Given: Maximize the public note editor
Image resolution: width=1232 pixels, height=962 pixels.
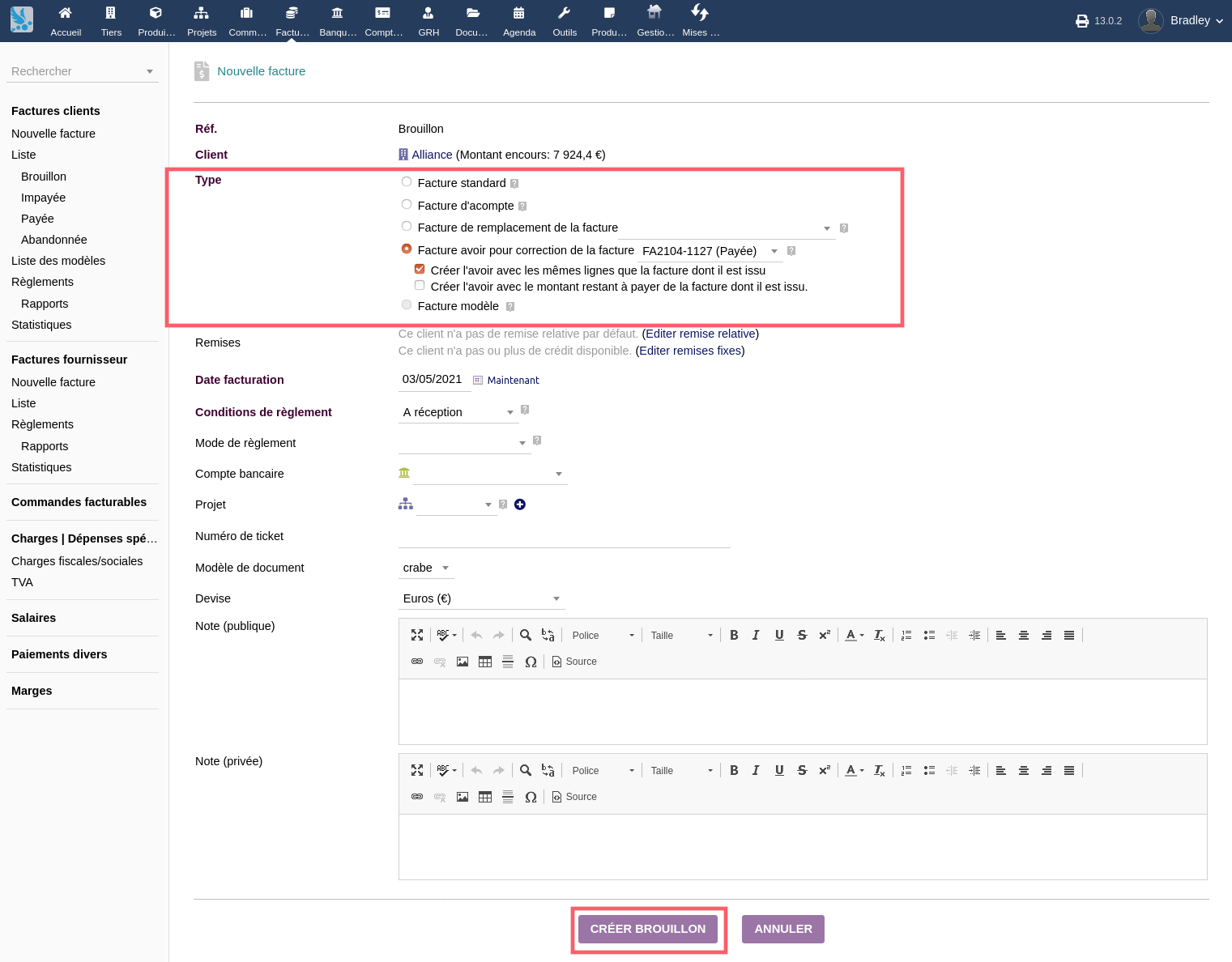Looking at the screenshot, I should tap(416, 635).
